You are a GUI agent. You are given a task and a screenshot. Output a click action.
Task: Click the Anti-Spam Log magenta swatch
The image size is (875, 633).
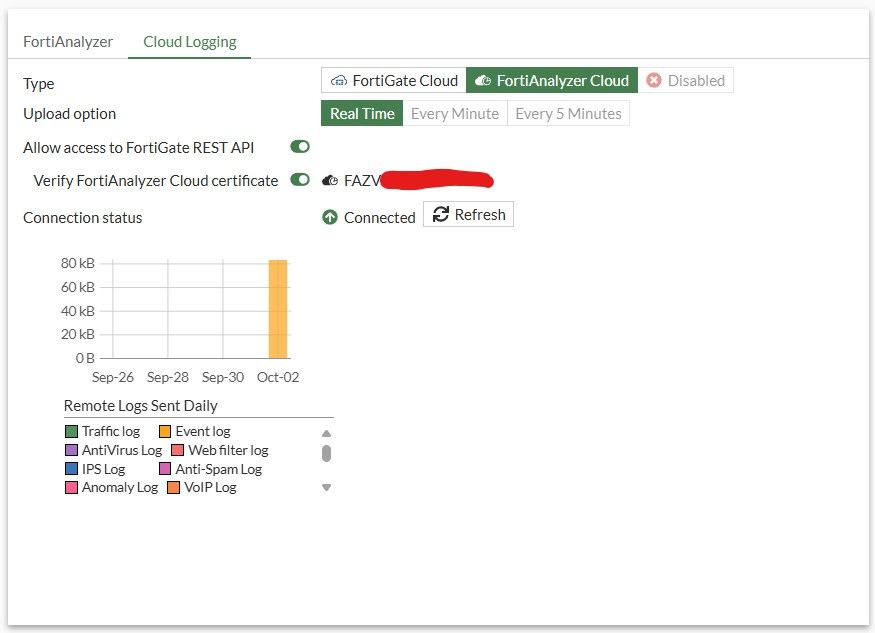pyautogui.click(x=165, y=469)
